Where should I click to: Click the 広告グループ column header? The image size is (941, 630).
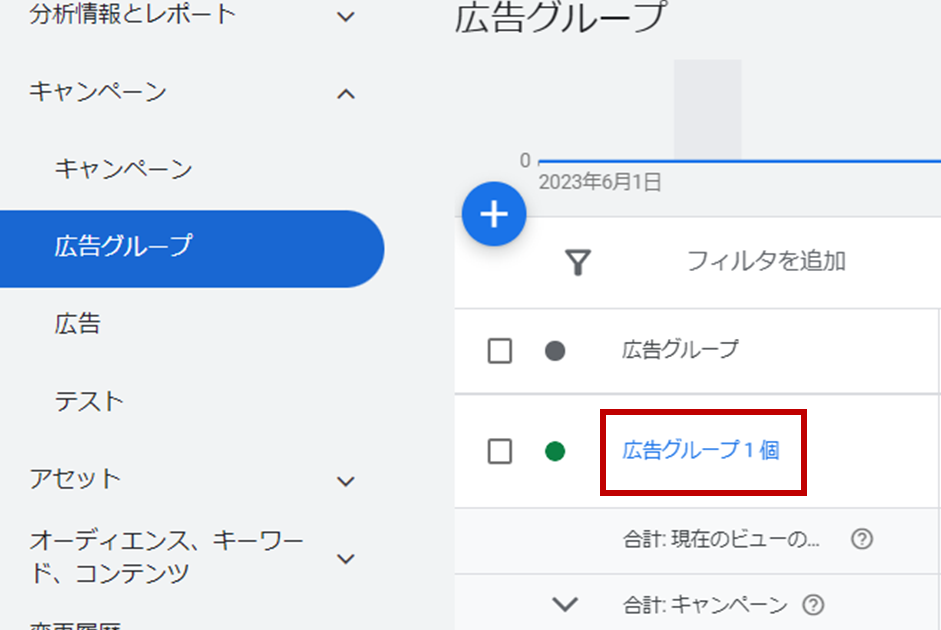tap(680, 350)
